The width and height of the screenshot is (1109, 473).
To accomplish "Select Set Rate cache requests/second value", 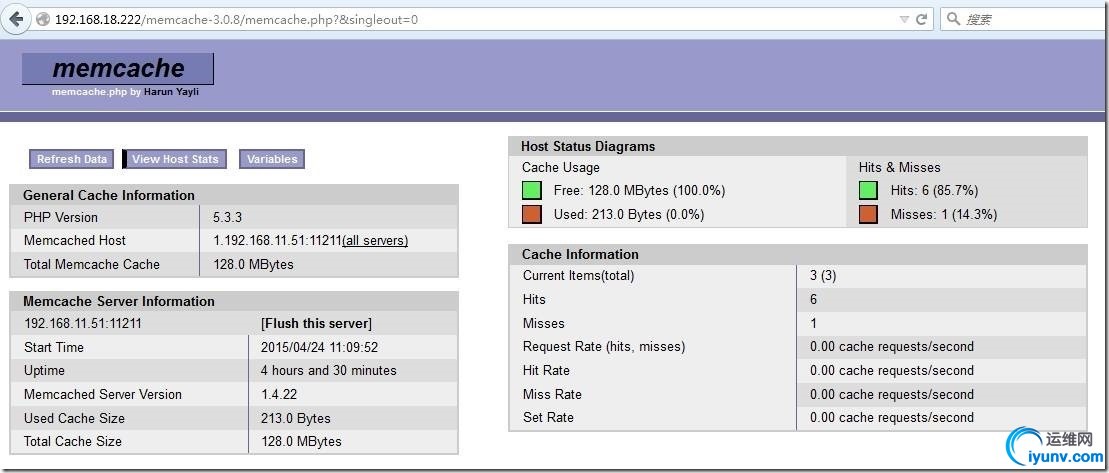I will click(892, 418).
